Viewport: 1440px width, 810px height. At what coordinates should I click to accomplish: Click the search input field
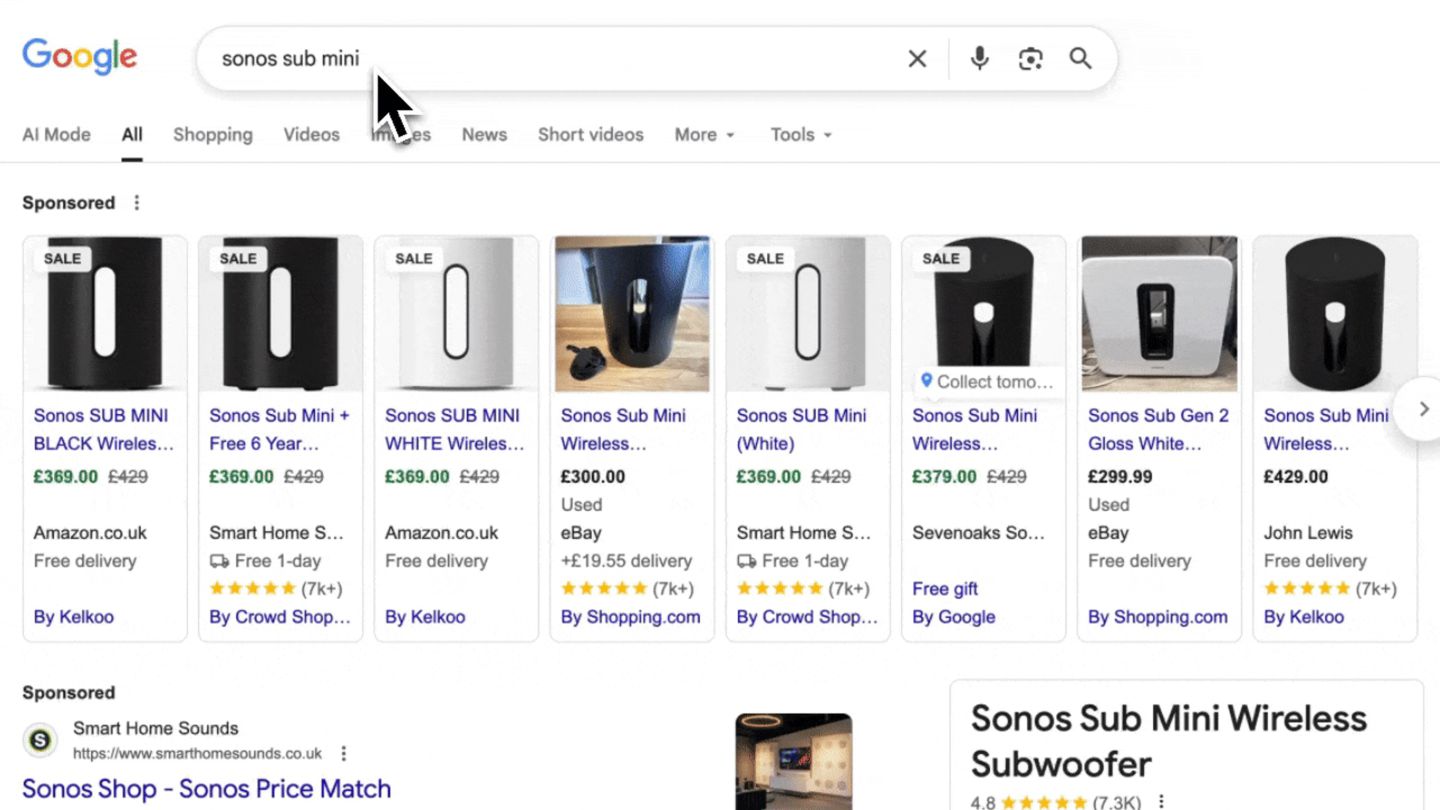[550, 59]
